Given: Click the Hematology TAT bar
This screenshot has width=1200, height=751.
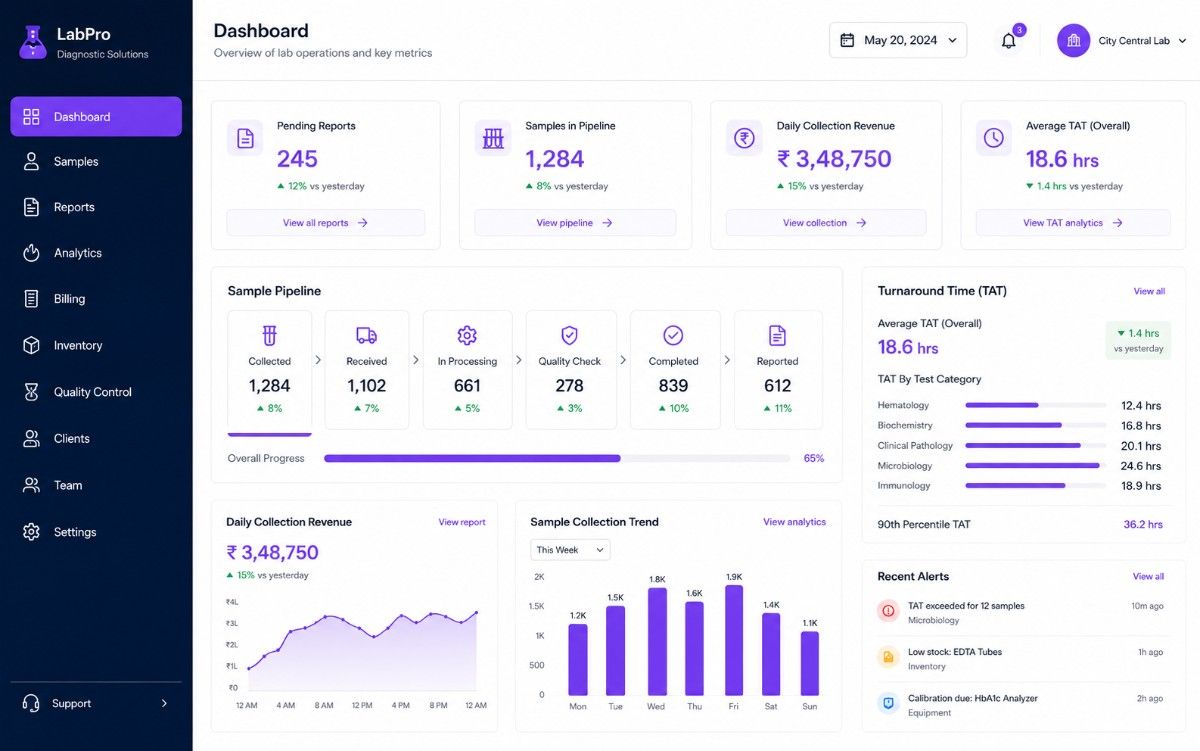Looking at the screenshot, I should click(1036, 405).
